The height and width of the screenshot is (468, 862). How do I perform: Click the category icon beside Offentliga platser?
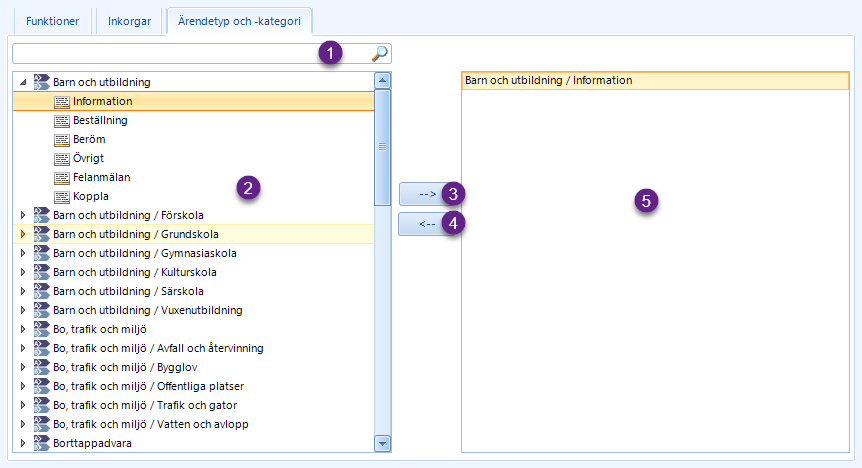click(41, 386)
